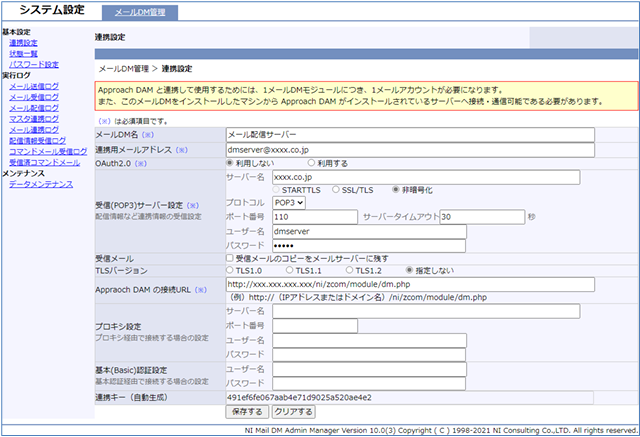The width and height of the screenshot is (640, 437).
Task: Click the Approach DAM 接続URL field
Action: 410,284
